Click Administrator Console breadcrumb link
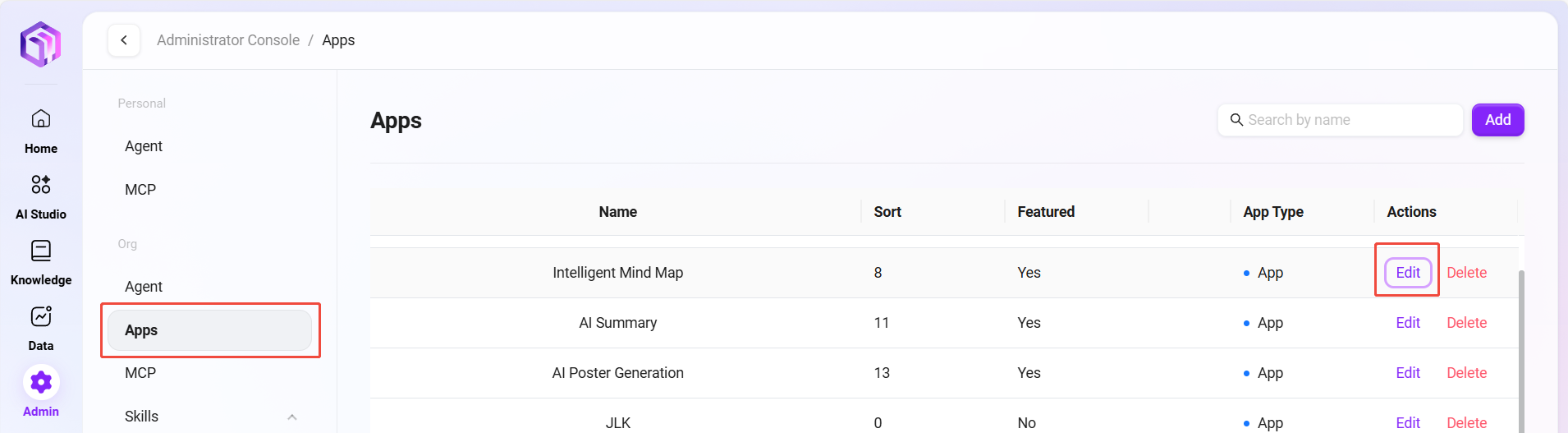The image size is (1568, 433). pyautogui.click(x=228, y=40)
